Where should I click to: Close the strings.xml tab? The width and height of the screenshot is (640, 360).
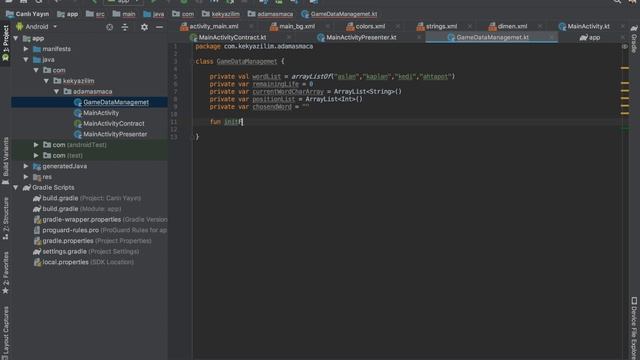(x=470, y=27)
